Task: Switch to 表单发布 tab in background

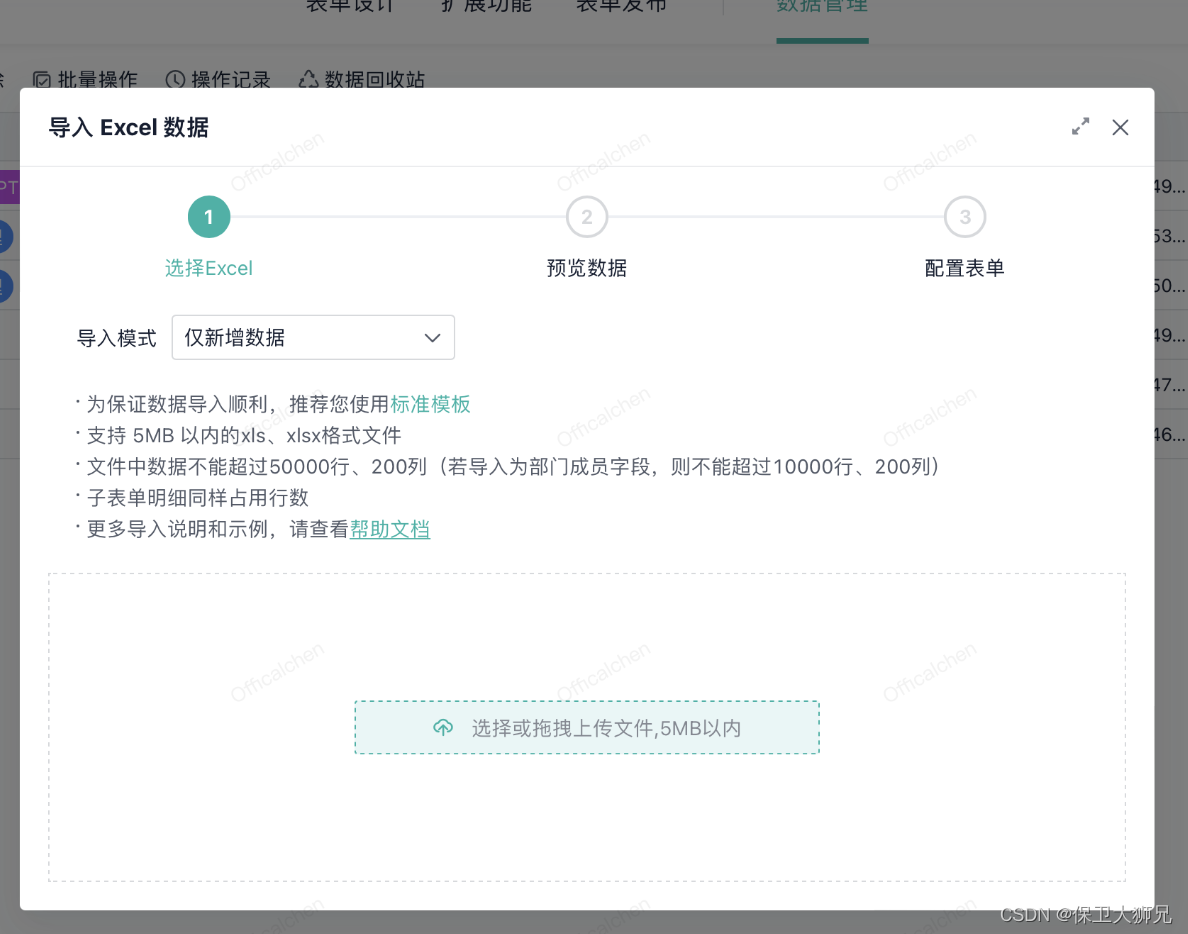Action: pyautogui.click(x=621, y=6)
